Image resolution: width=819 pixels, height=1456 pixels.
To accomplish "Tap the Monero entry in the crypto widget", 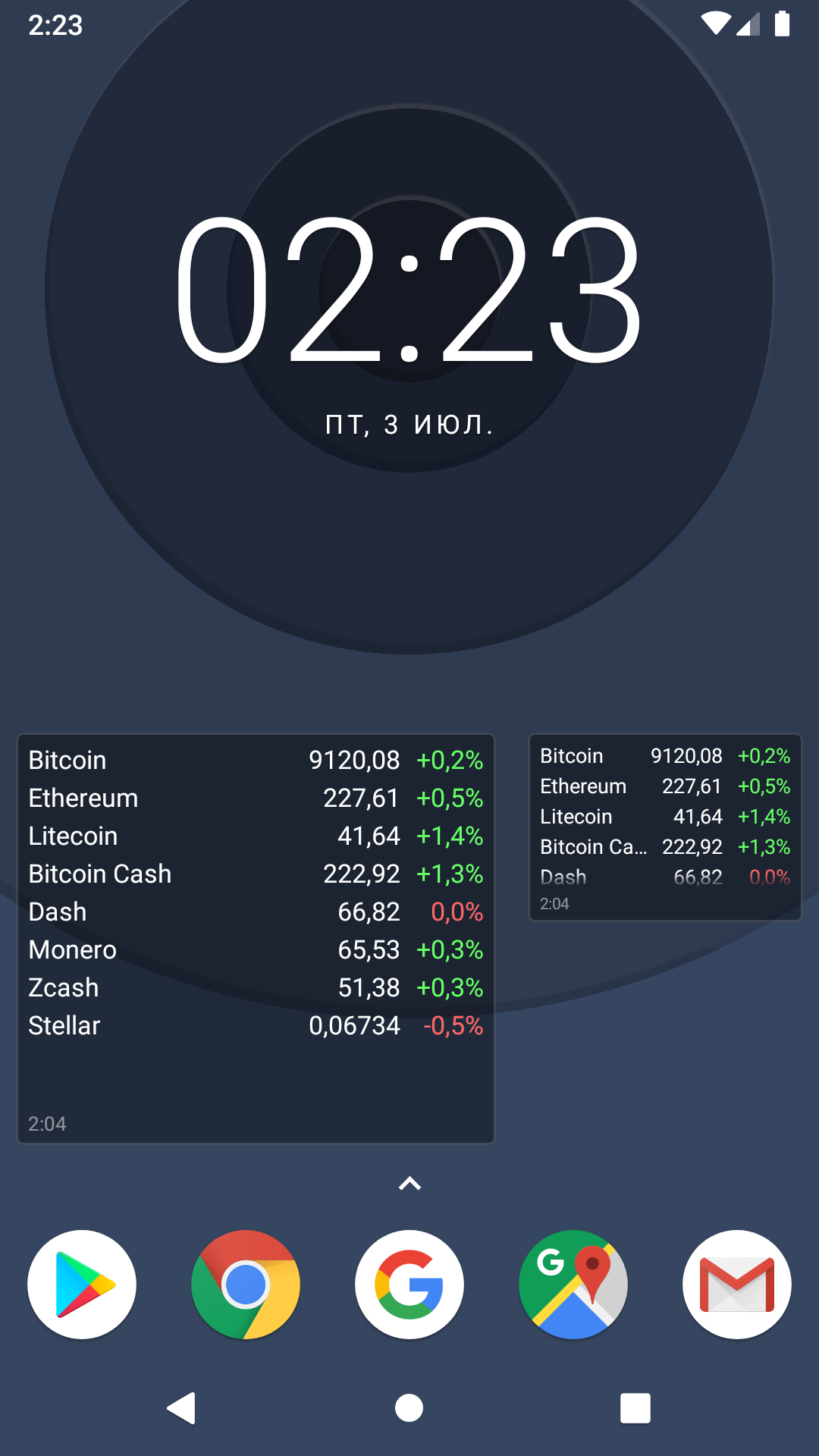I will (x=73, y=950).
